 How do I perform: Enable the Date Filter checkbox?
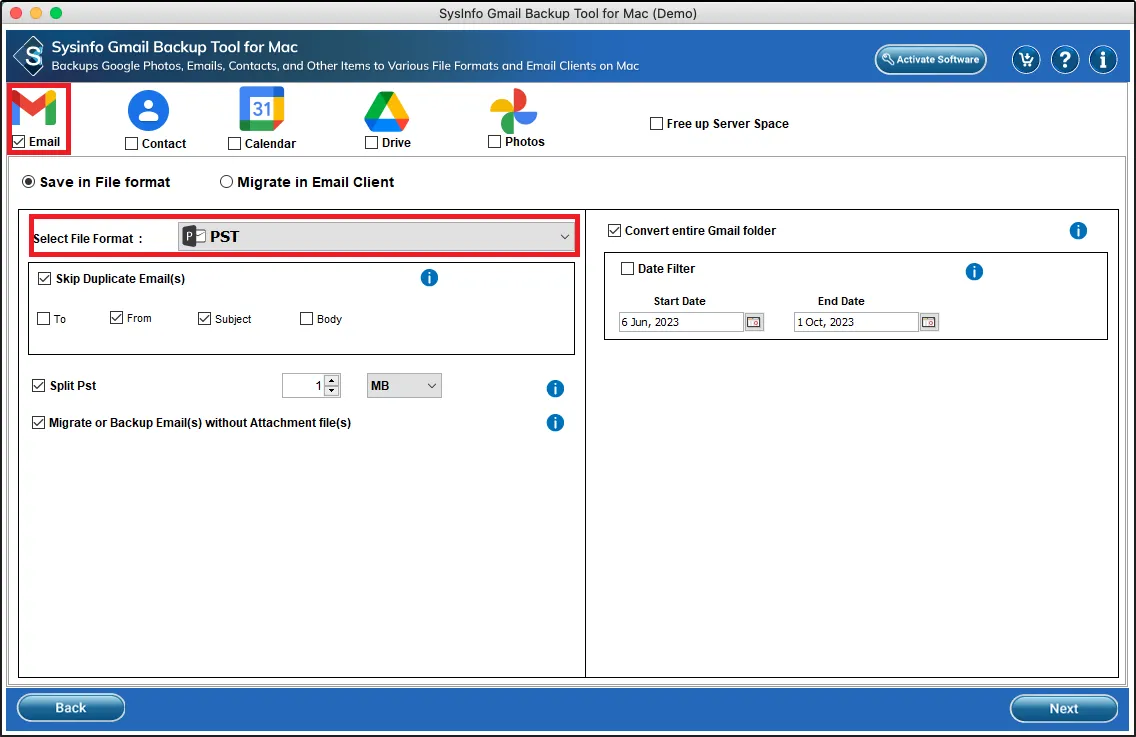coord(628,269)
